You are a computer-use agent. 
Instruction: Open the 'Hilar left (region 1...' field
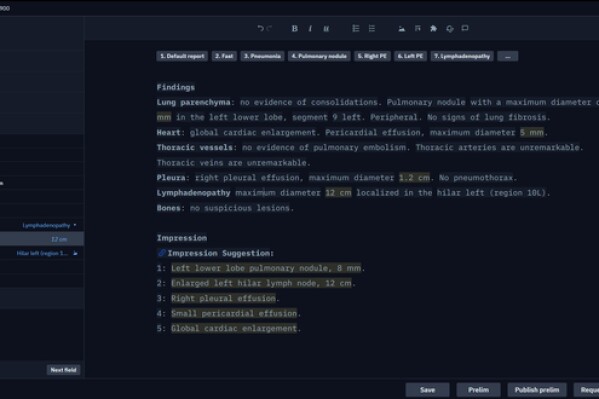pyautogui.click(x=42, y=253)
